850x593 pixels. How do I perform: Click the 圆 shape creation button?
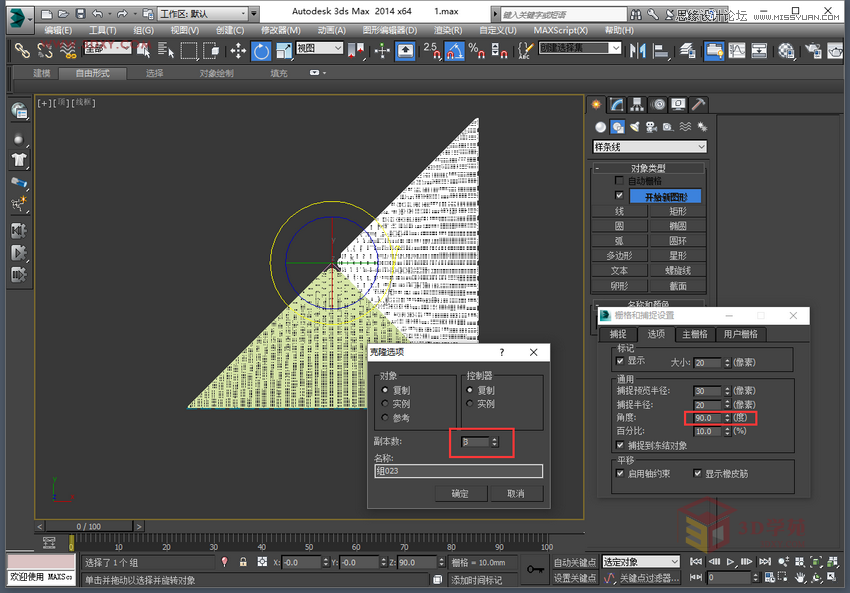pos(620,225)
